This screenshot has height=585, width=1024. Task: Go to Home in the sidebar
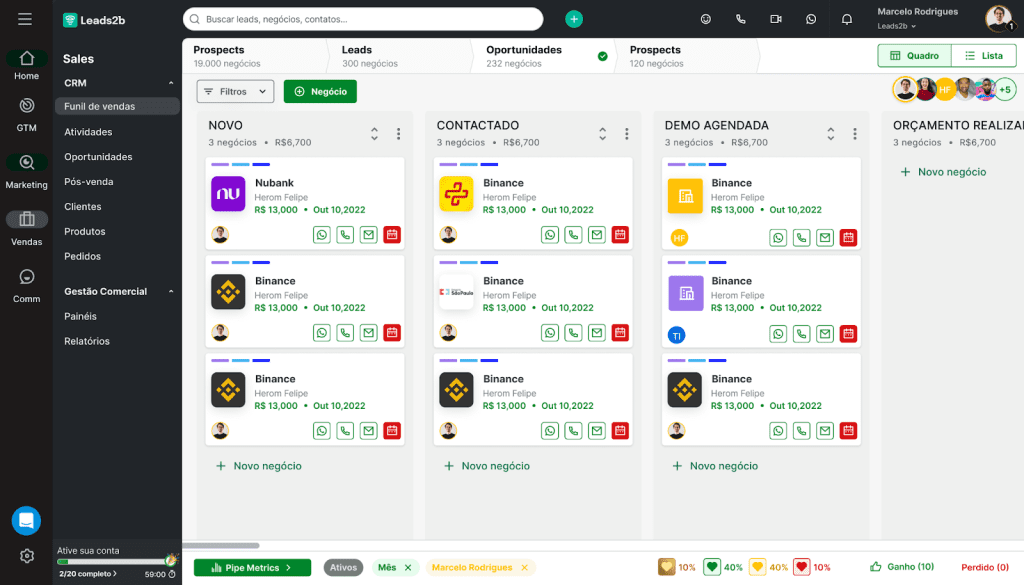(26, 65)
